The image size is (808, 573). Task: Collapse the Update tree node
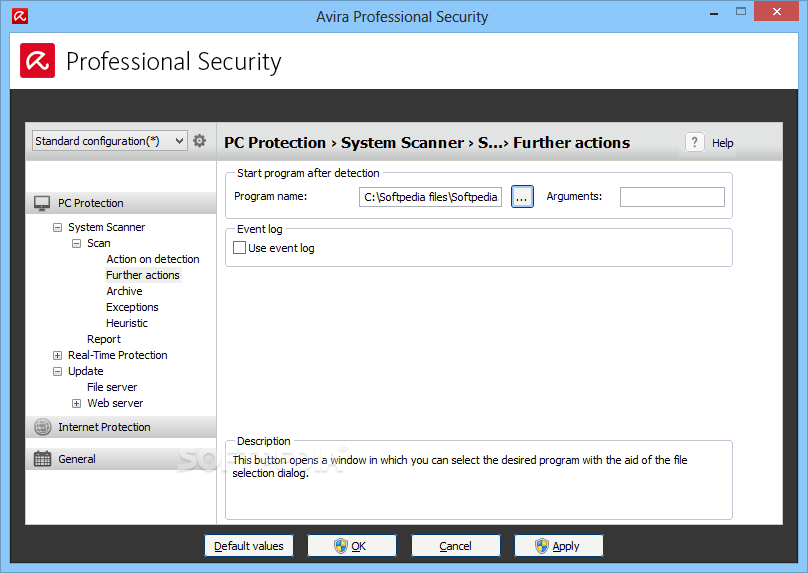pyautogui.click(x=58, y=372)
